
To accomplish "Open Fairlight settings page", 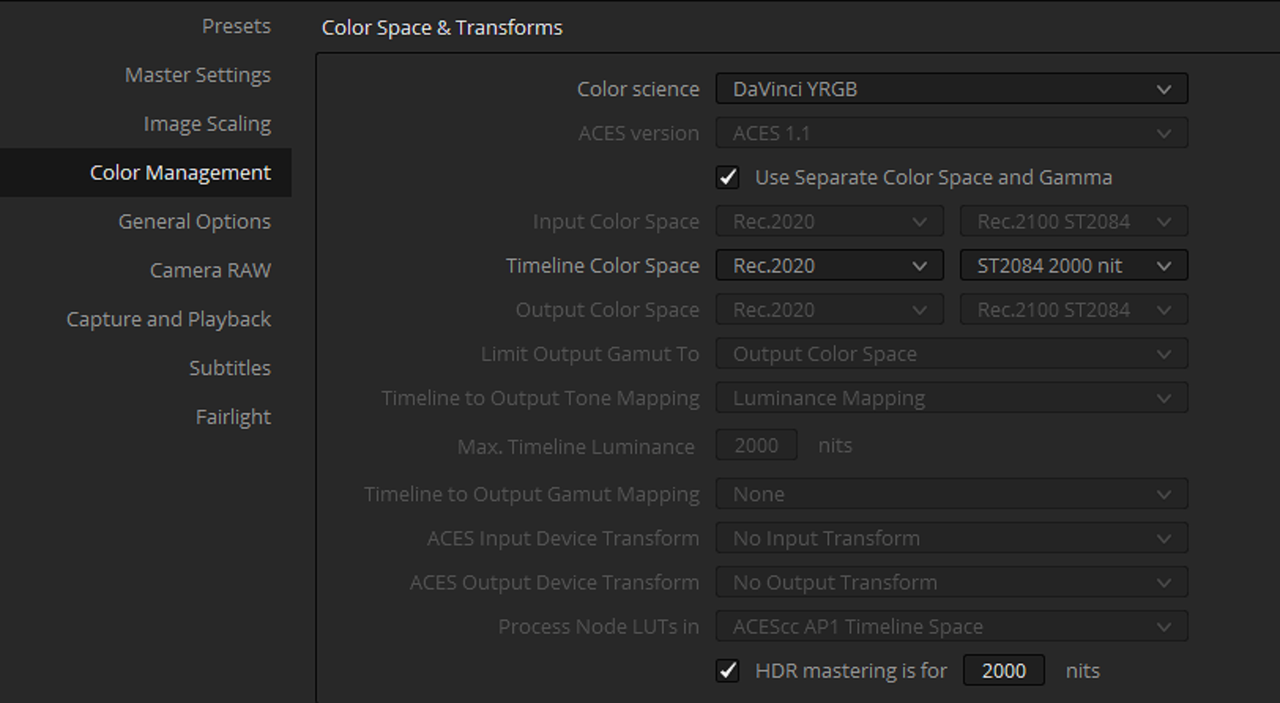I will pyautogui.click(x=233, y=417).
